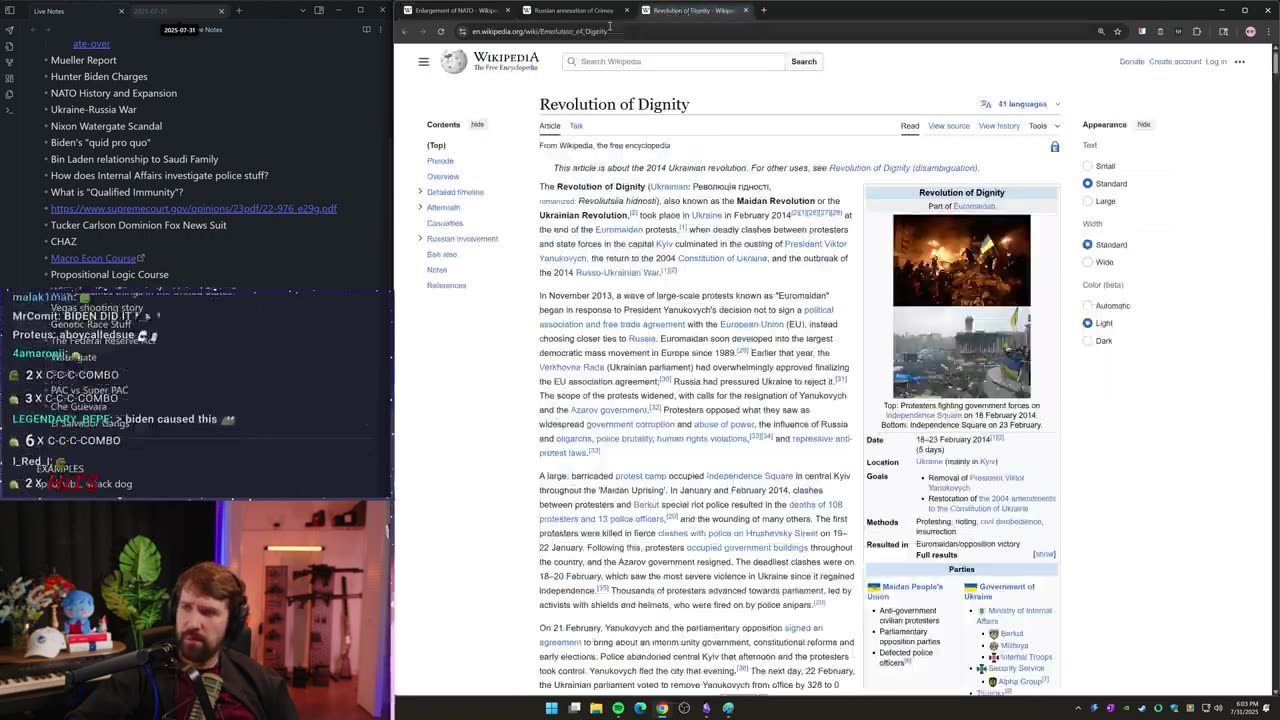Toggle Obsidian left sidebar icon
The height and width of the screenshot is (720, 1280).
point(9,11)
